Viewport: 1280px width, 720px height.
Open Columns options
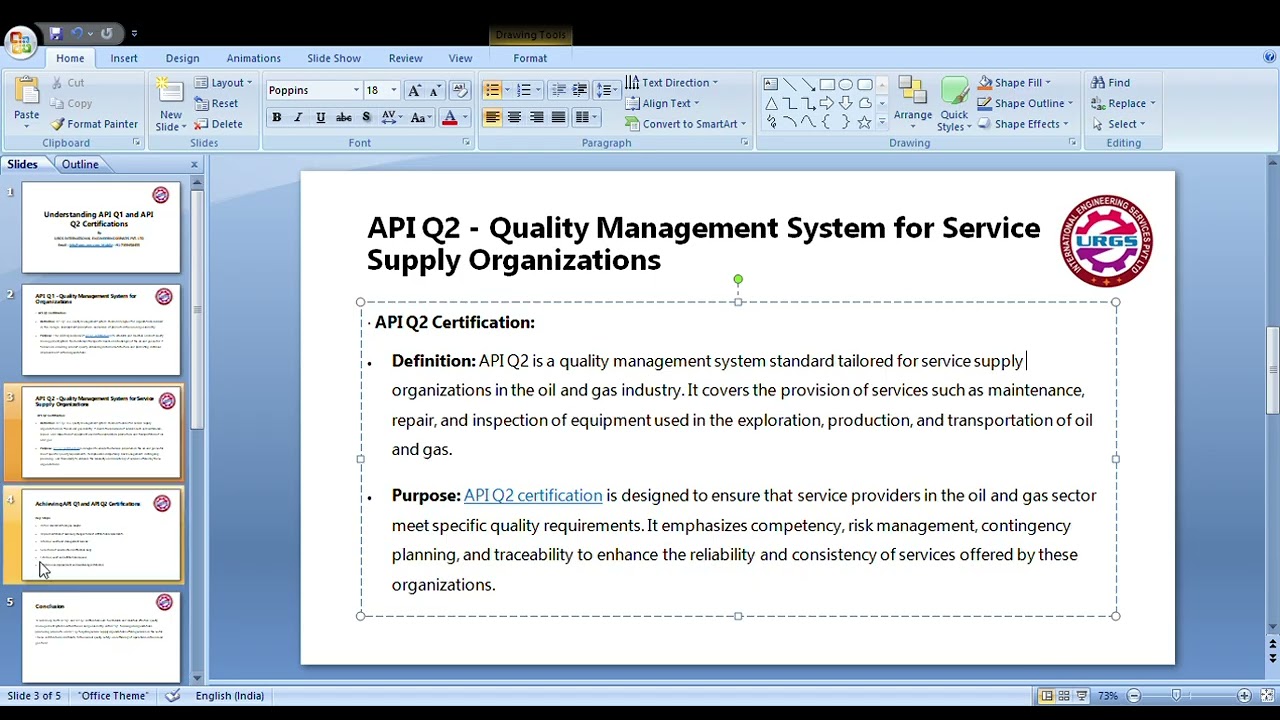[x=585, y=118]
